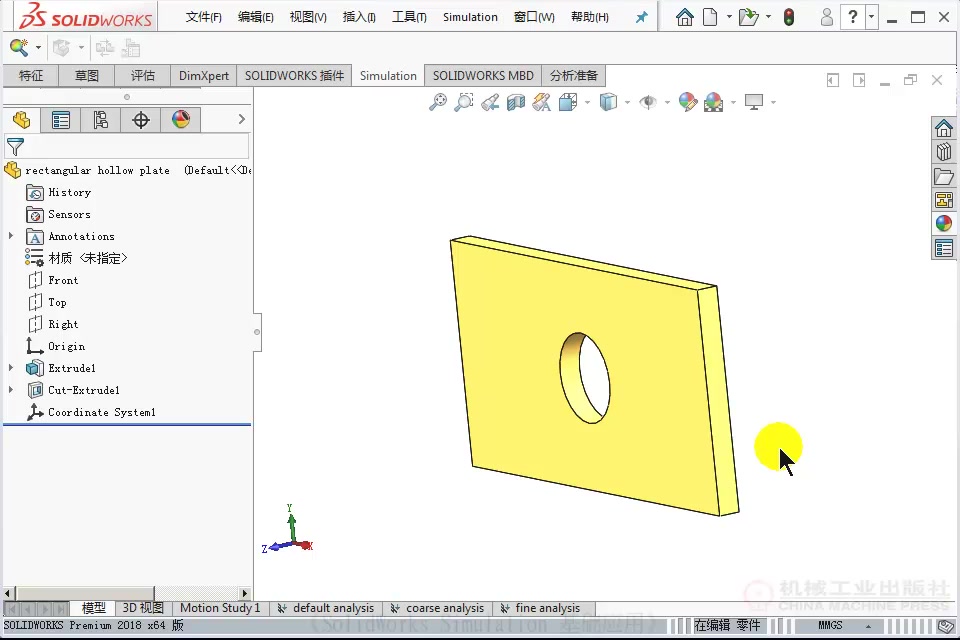The image size is (960, 640).
Task: Click the SOLIDWORKS Resources home icon
Action: tap(944, 128)
